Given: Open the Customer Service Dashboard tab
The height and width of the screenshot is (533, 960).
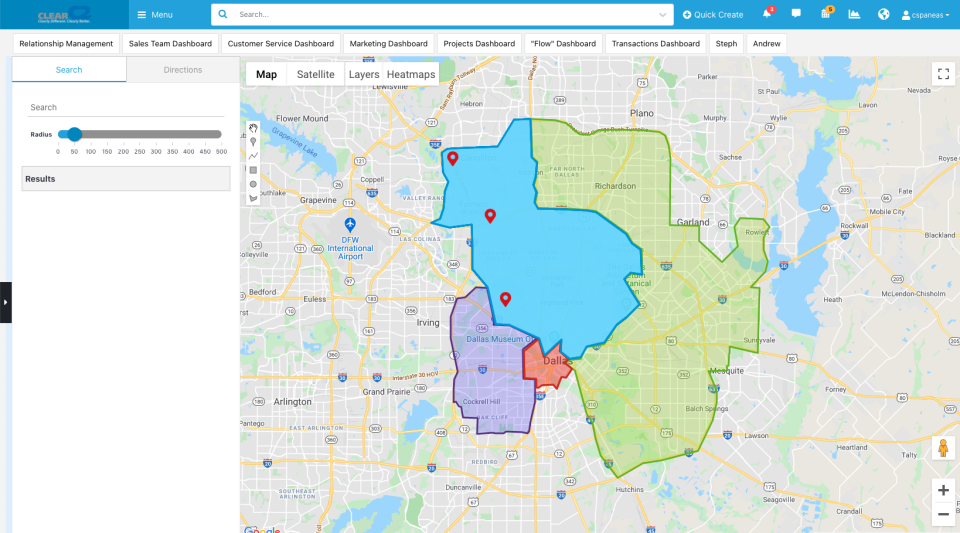Looking at the screenshot, I should [x=281, y=43].
